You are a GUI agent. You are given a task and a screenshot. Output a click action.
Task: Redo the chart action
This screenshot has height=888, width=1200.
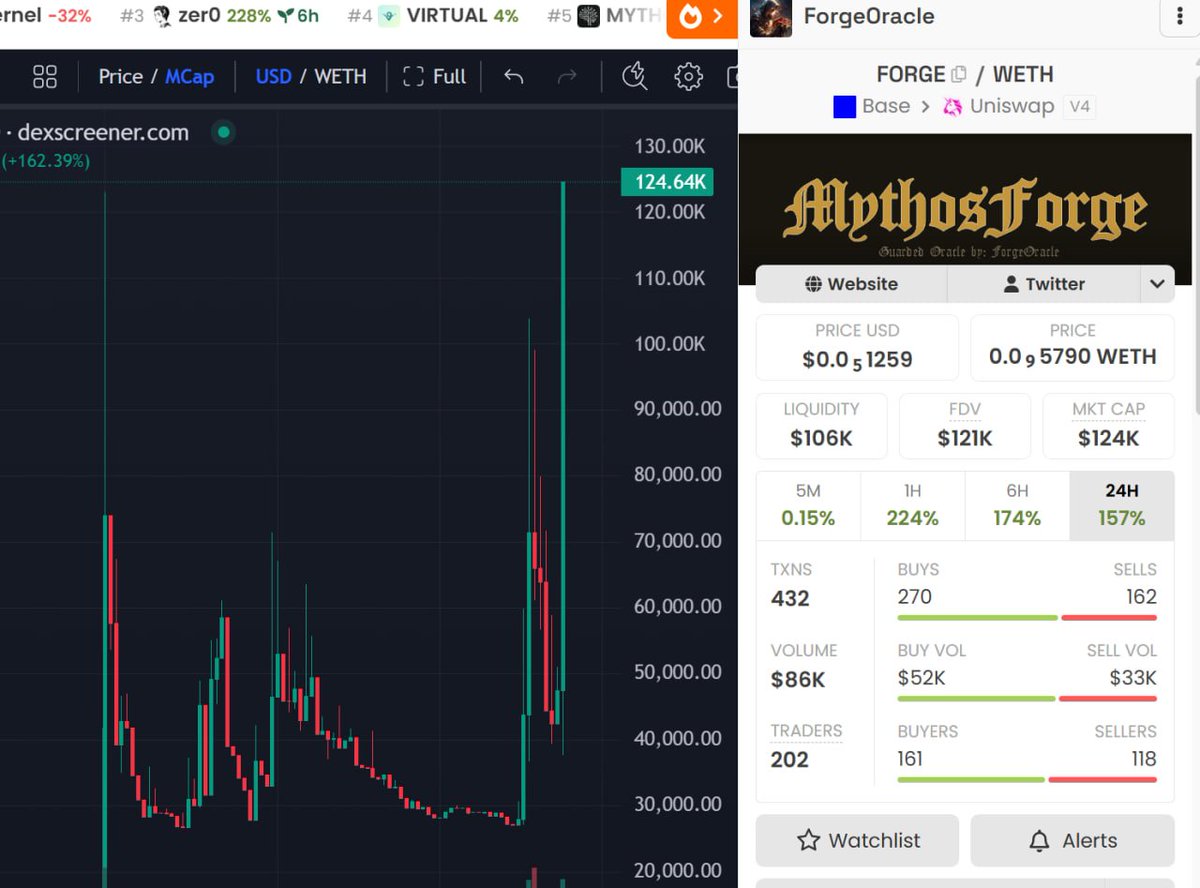567,76
